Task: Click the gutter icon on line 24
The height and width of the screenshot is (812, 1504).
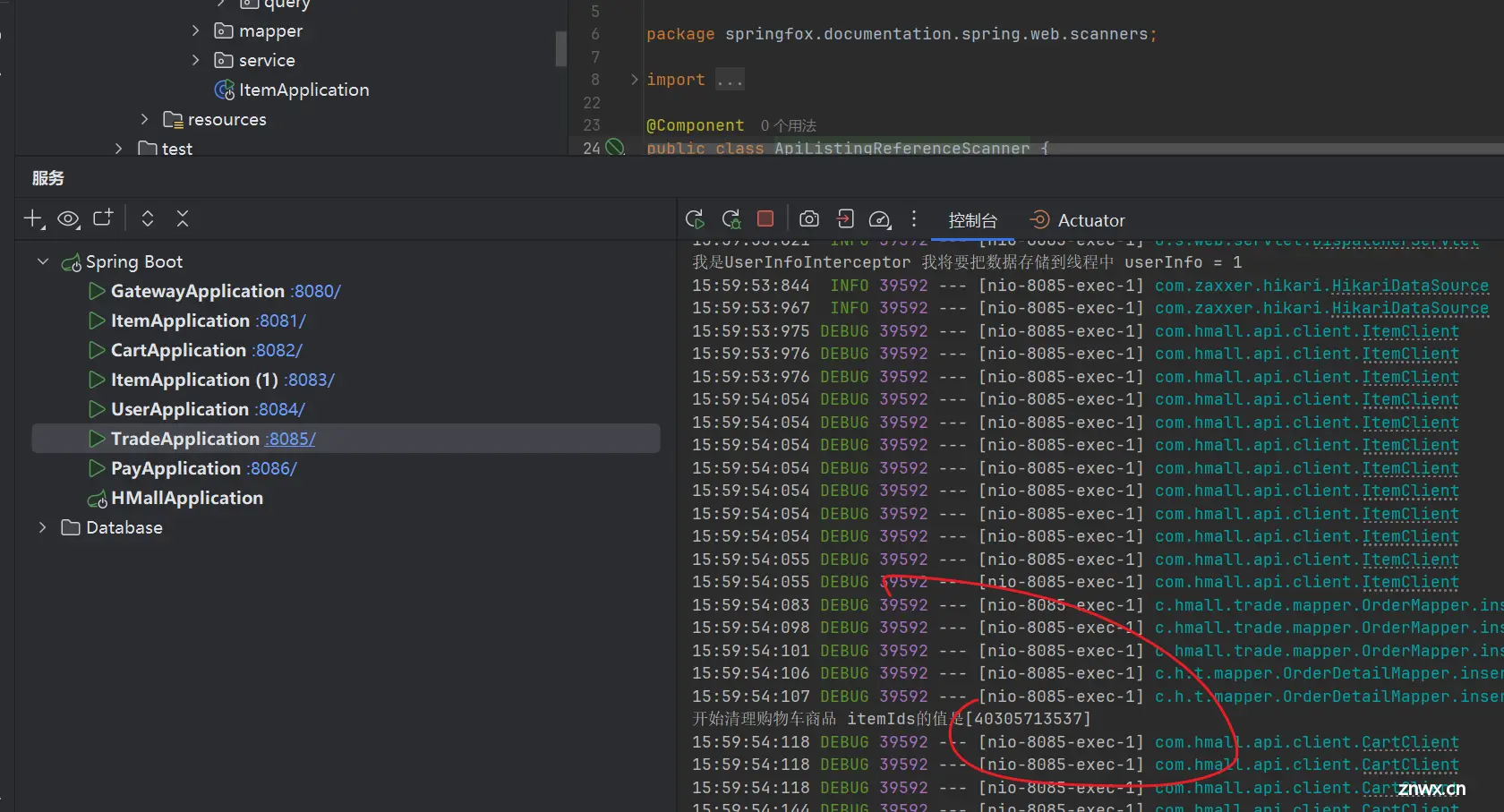Action: [x=615, y=147]
